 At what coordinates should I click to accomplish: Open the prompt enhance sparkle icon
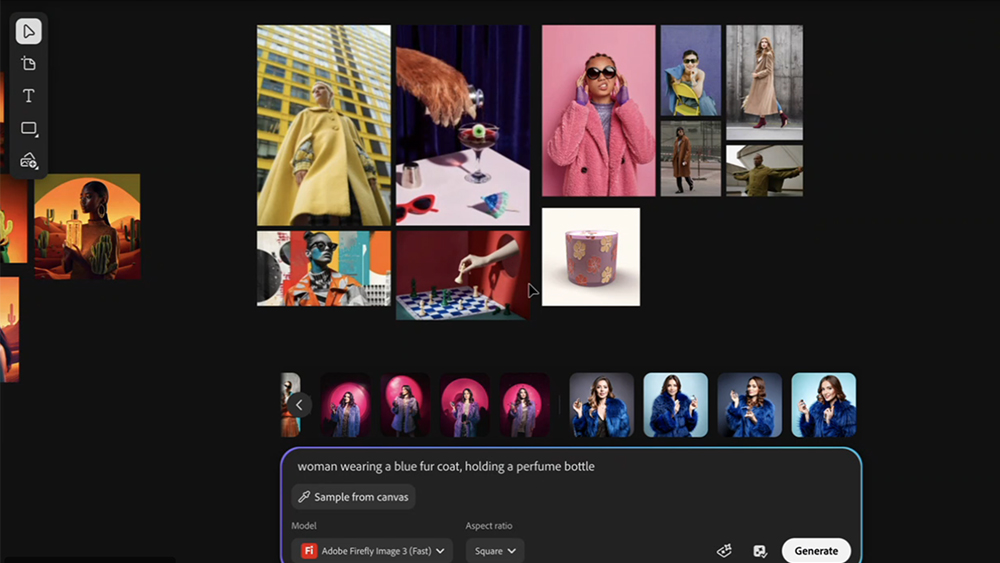[x=724, y=551]
